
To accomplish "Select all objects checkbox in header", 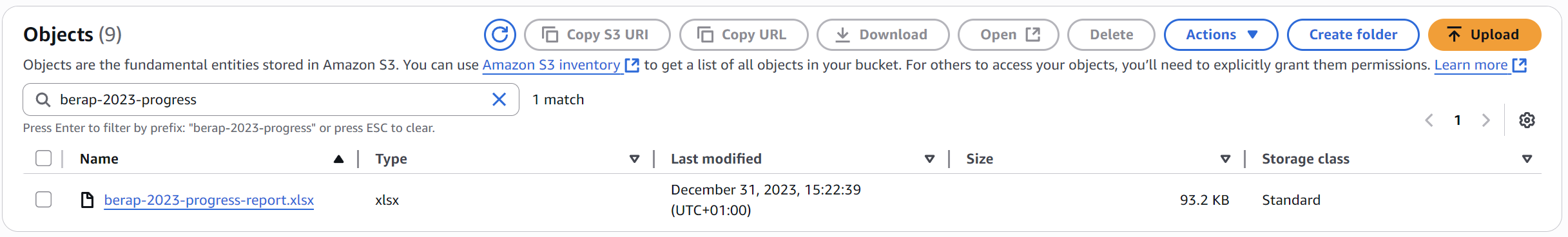I will coord(43,158).
